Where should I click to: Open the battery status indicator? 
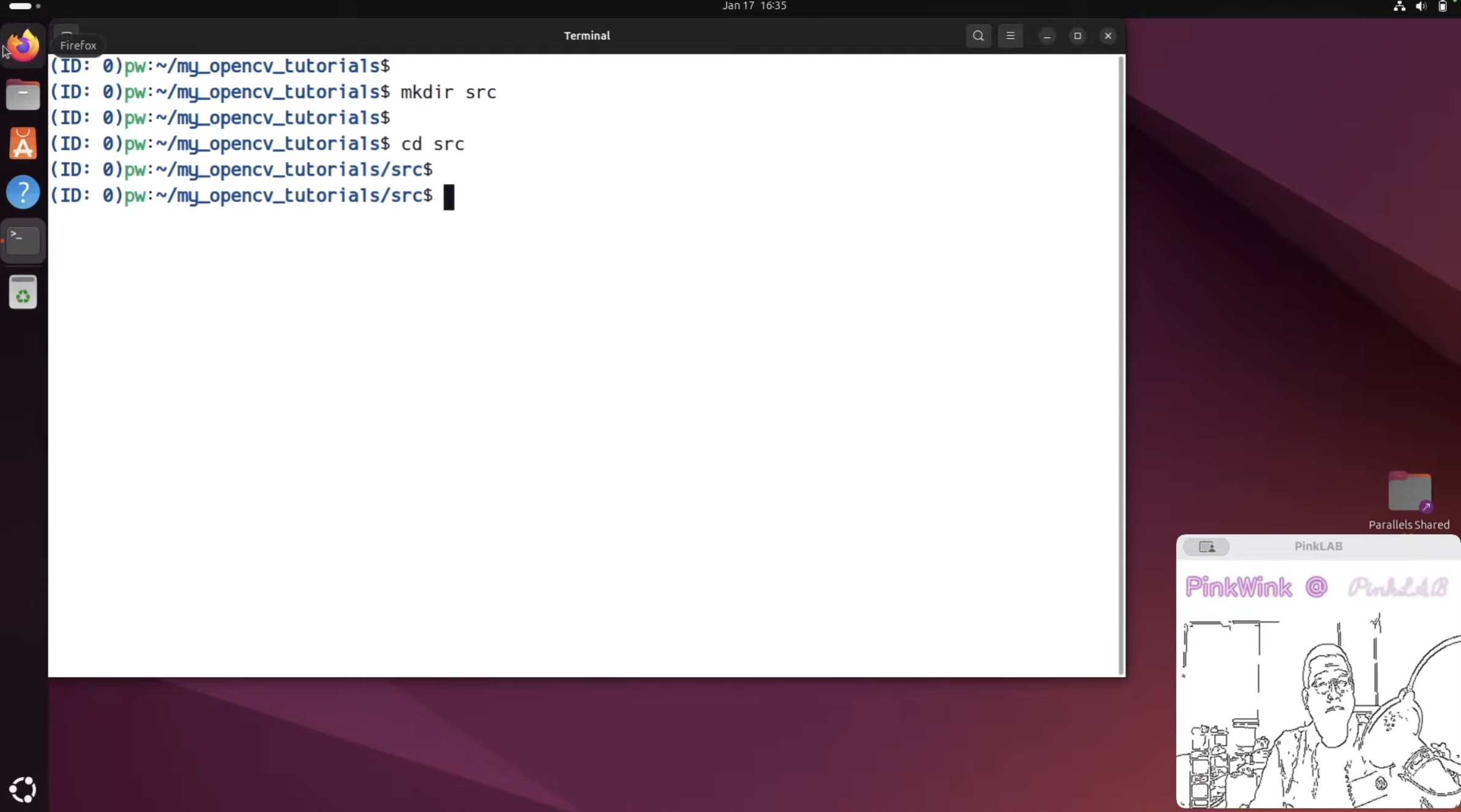click(x=1442, y=7)
